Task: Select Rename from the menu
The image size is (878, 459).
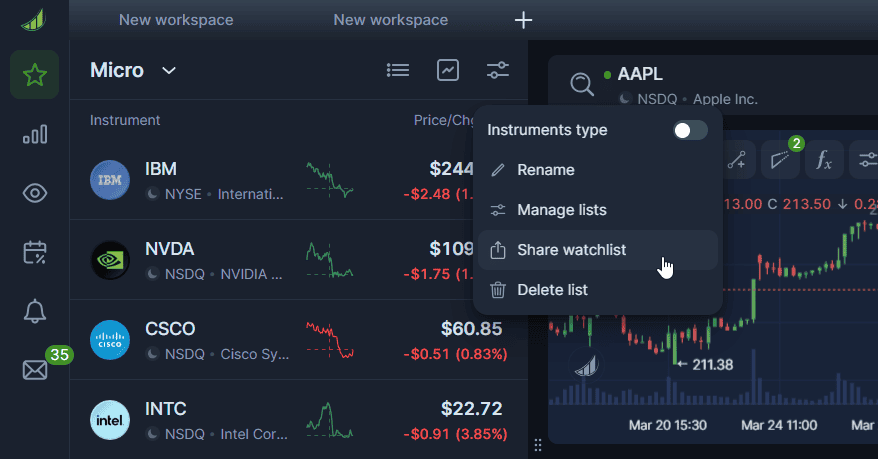Action: (x=597, y=170)
